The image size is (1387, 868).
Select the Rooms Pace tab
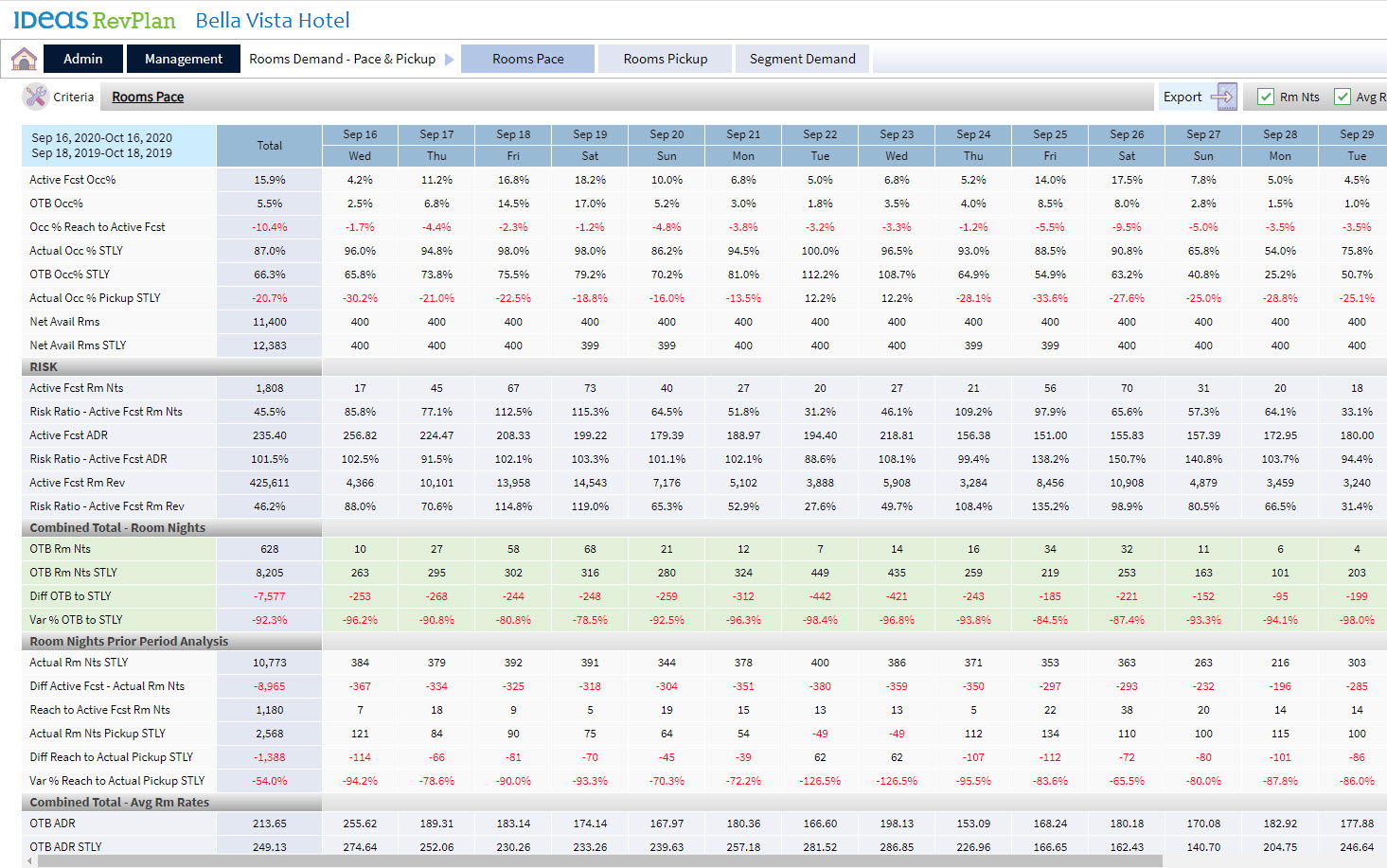(527, 59)
